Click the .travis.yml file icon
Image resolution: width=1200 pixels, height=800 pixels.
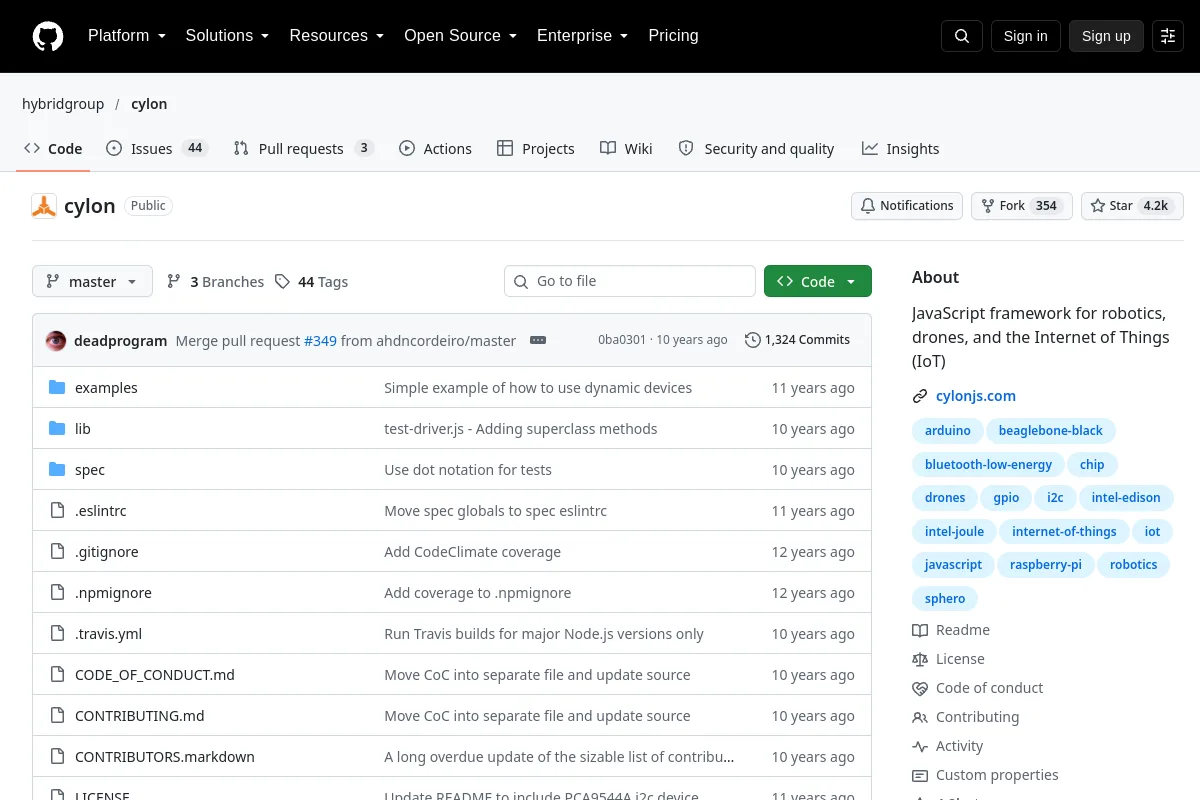coord(57,634)
